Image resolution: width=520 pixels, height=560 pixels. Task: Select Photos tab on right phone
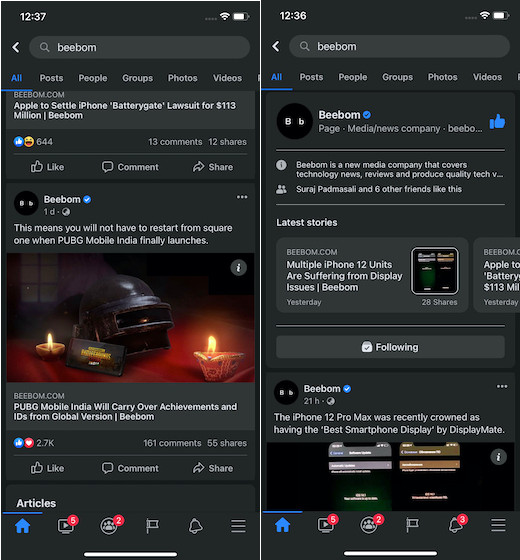click(442, 77)
